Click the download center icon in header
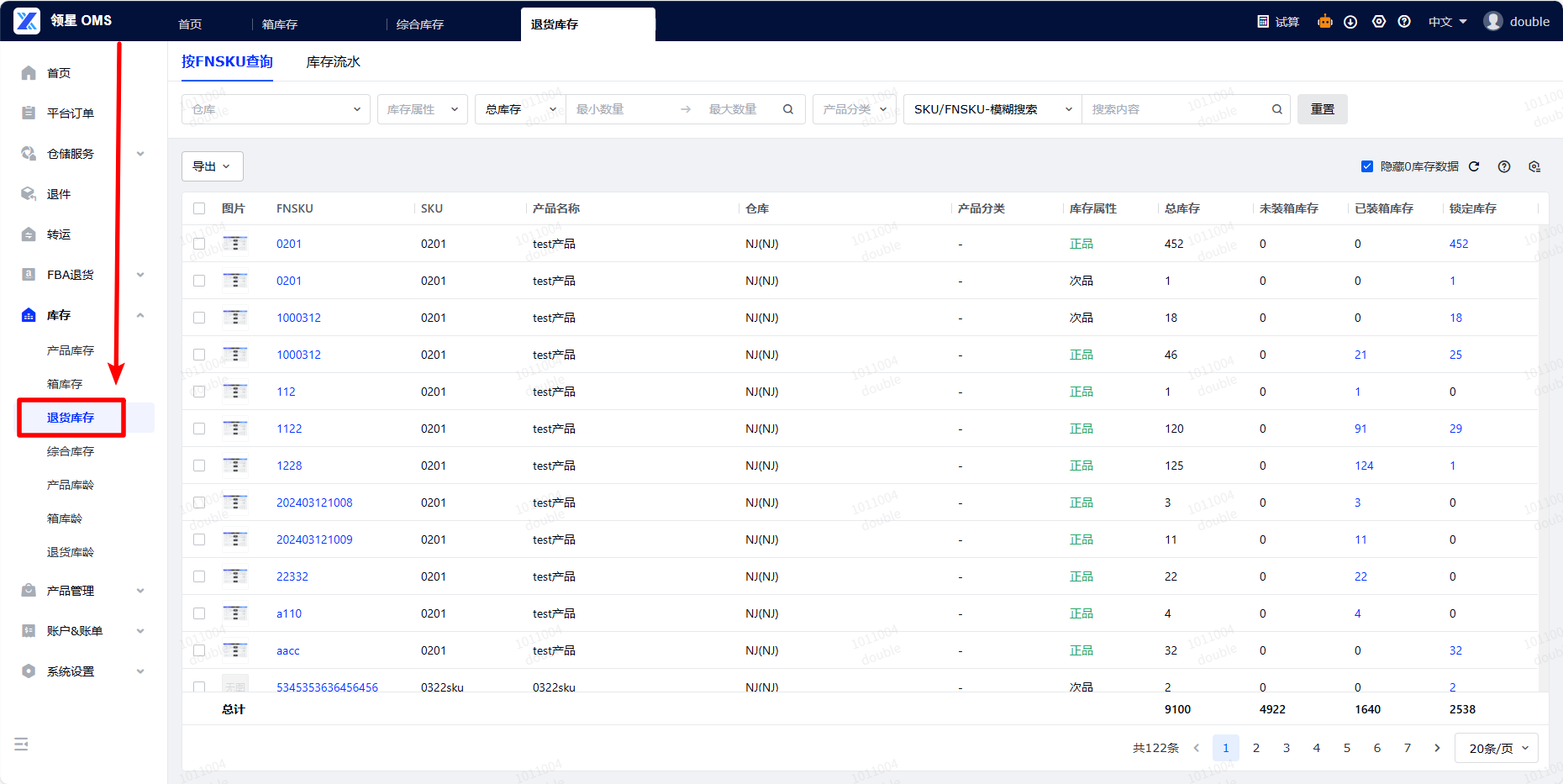 click(1350, 22)
